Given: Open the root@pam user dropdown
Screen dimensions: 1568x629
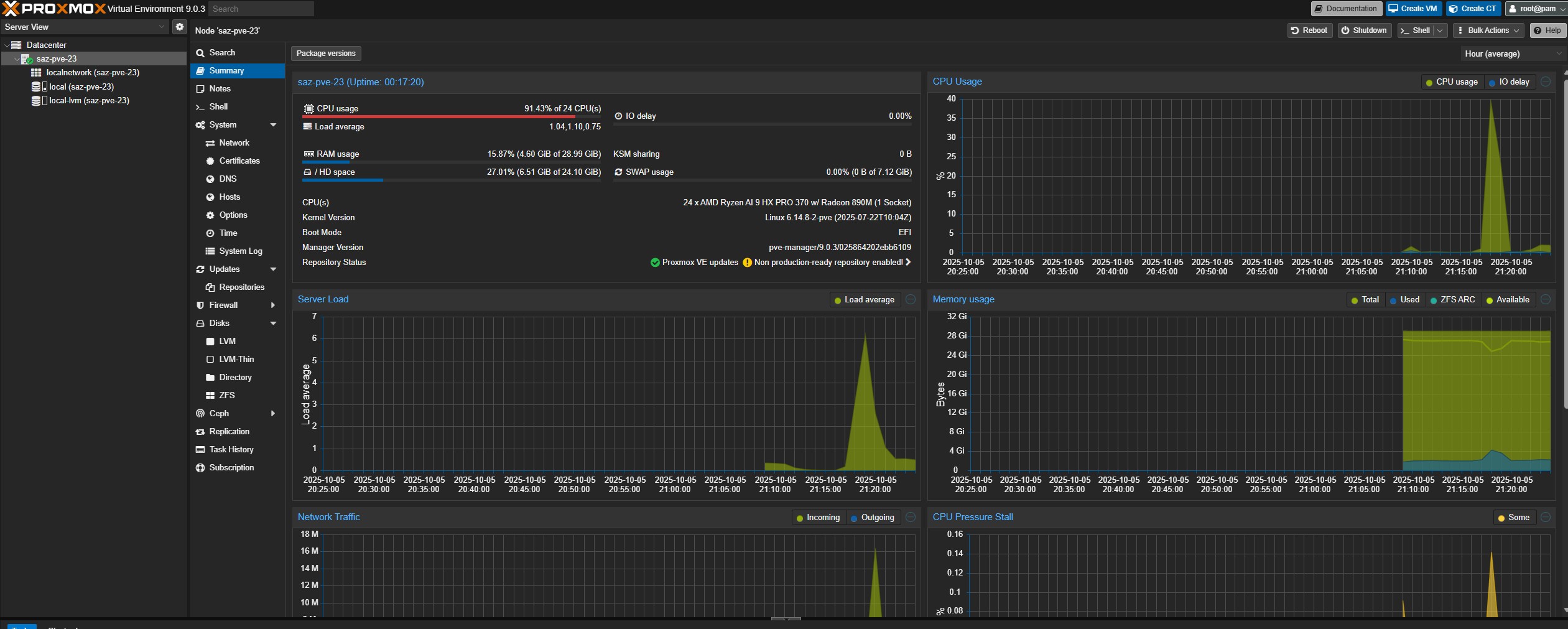Looking at the screenshot, I should click(1536, 9).
